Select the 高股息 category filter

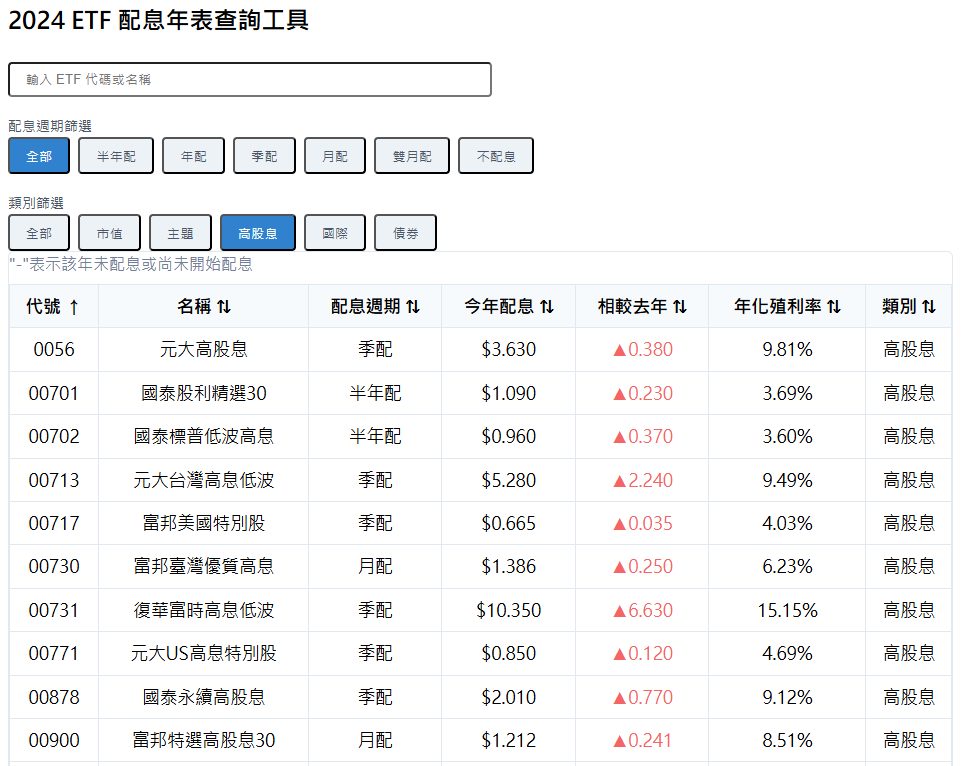(257, 233)
